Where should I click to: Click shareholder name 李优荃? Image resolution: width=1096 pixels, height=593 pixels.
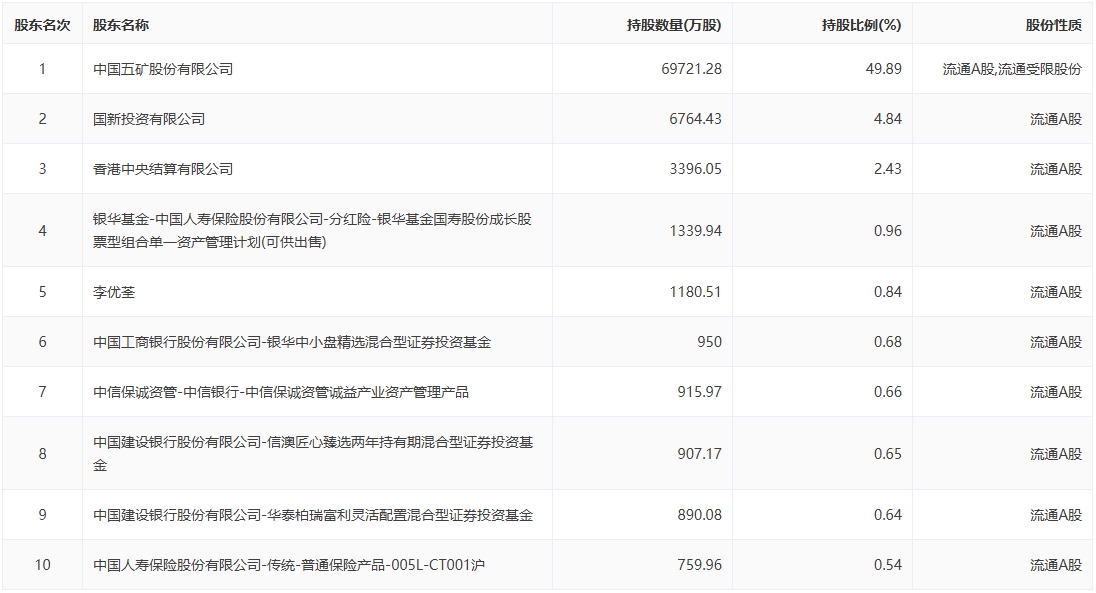(x=114, y=292)
